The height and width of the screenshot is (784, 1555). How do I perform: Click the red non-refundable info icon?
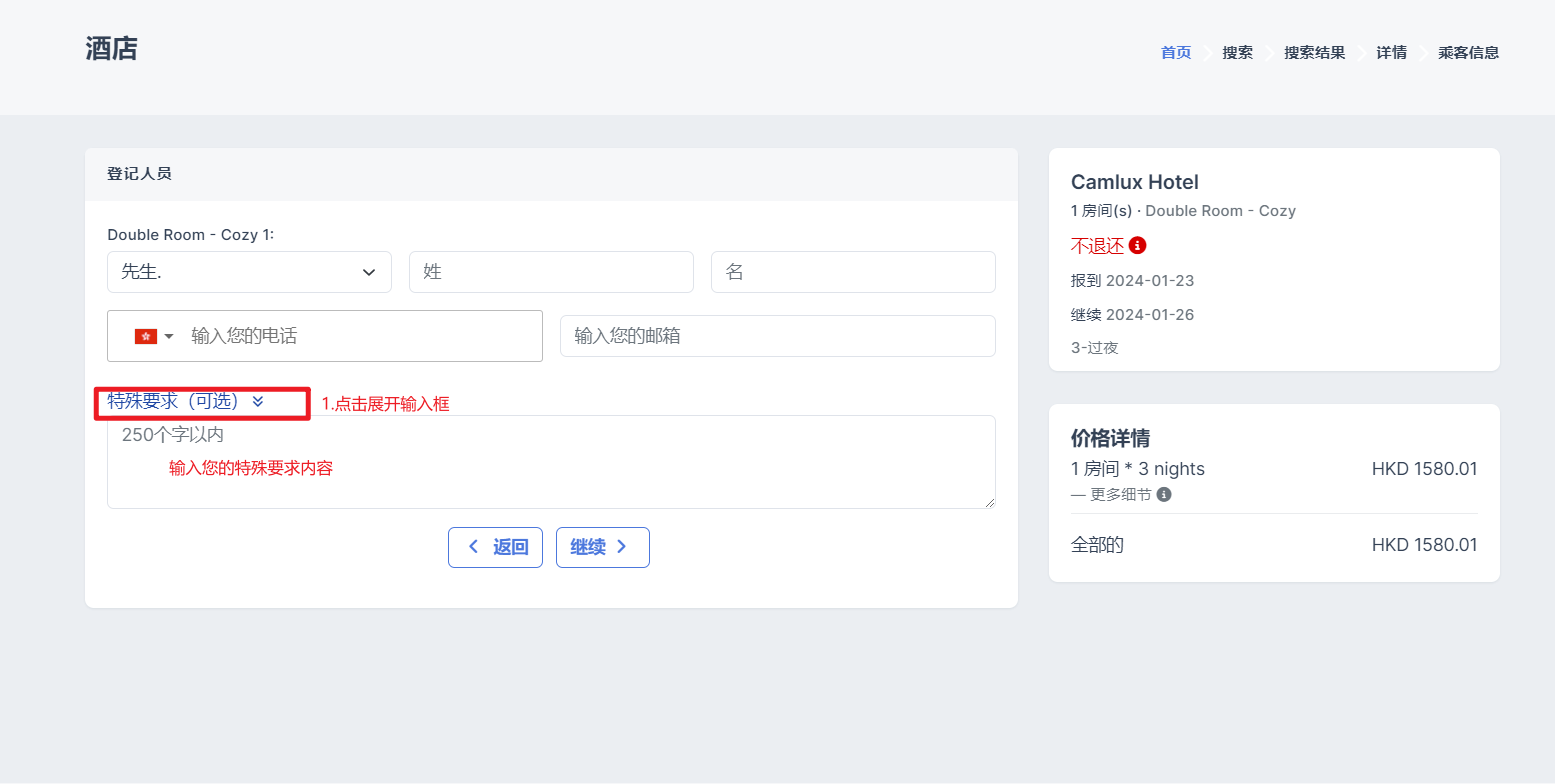[1137, 245]
